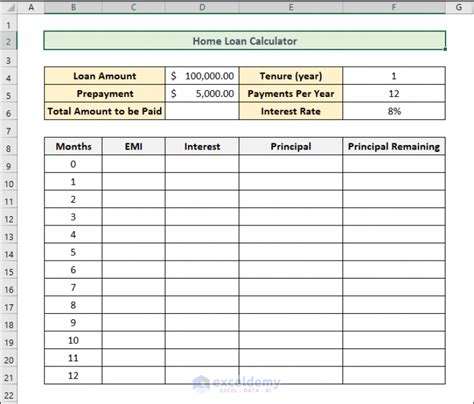Select the month 3 cell

click(x=73, y=217)
